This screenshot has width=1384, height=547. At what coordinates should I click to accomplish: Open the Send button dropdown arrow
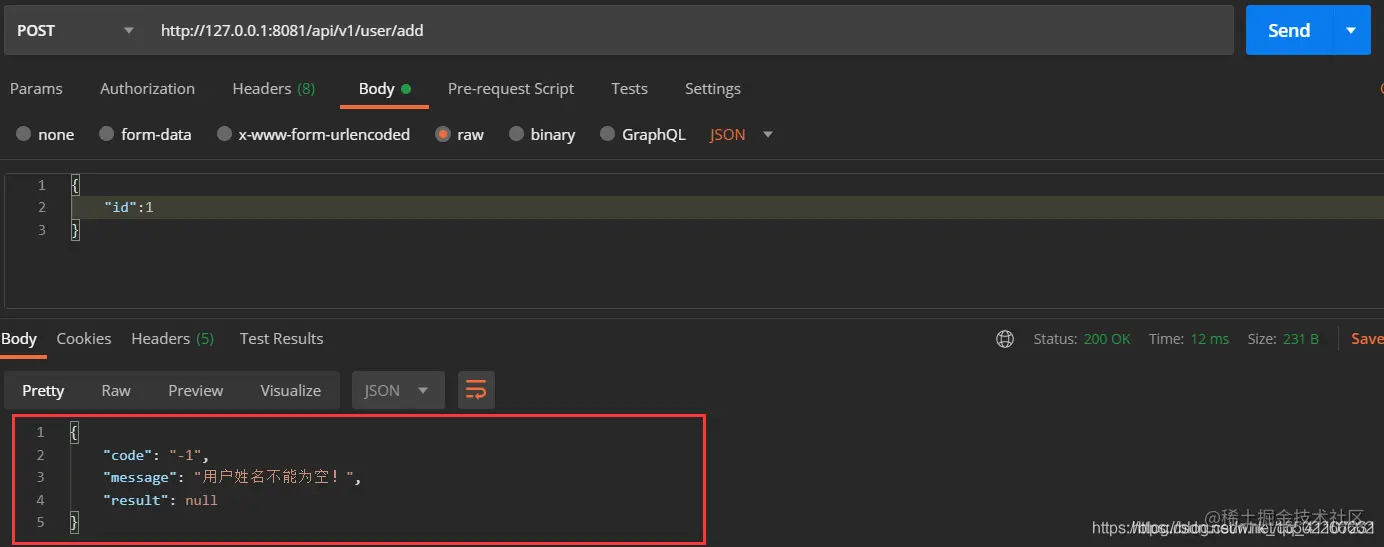pyautogui.click(x=1351, y=30)
